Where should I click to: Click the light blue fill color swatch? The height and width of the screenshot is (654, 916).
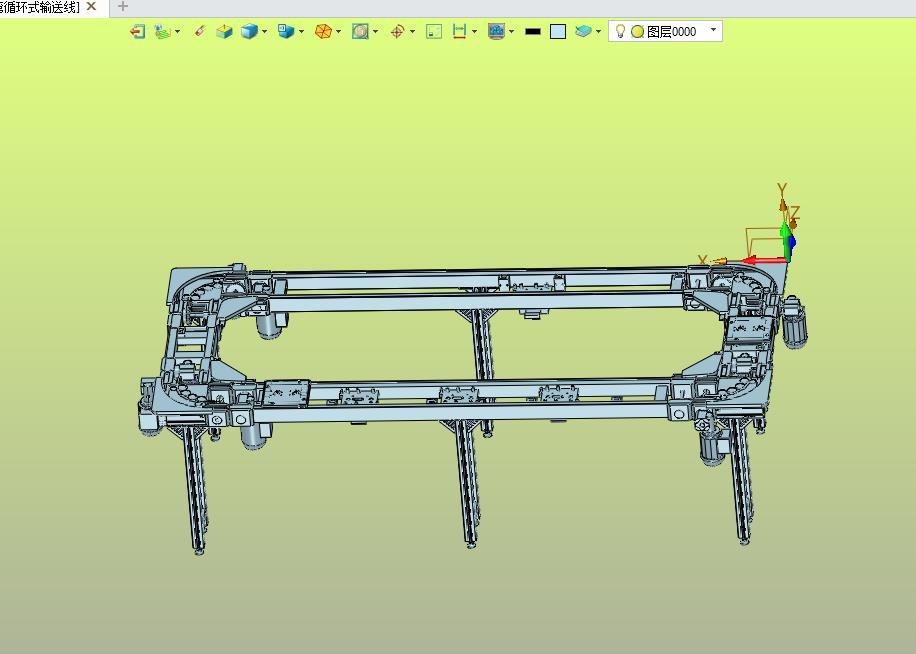558,32
